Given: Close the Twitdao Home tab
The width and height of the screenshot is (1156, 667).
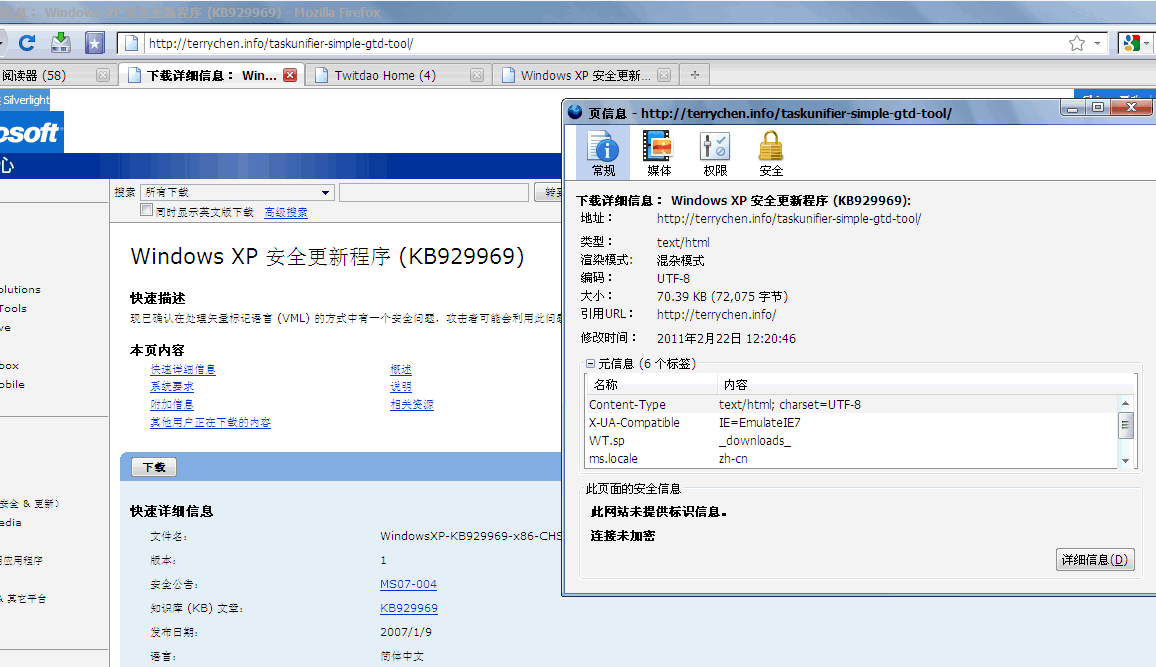Looking at the screenshot, I should click(x=477, y=75).
